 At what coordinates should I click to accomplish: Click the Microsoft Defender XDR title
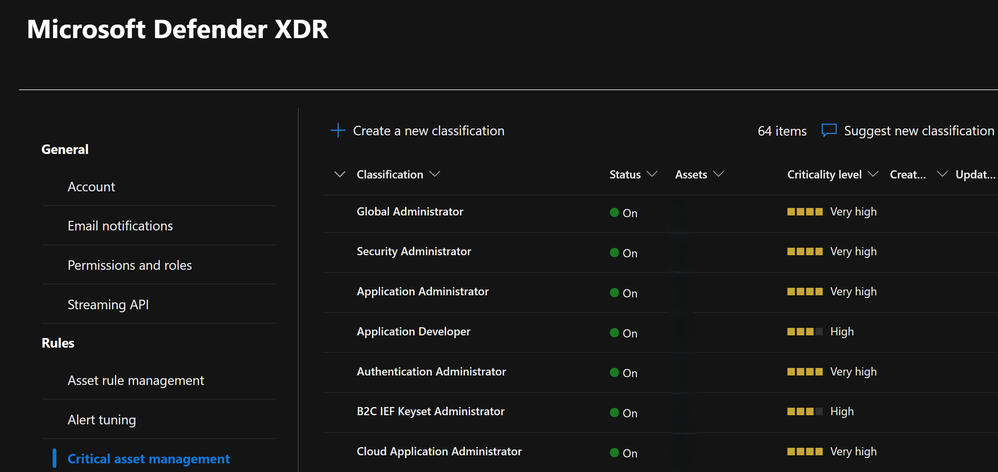(x=178, y=30)
